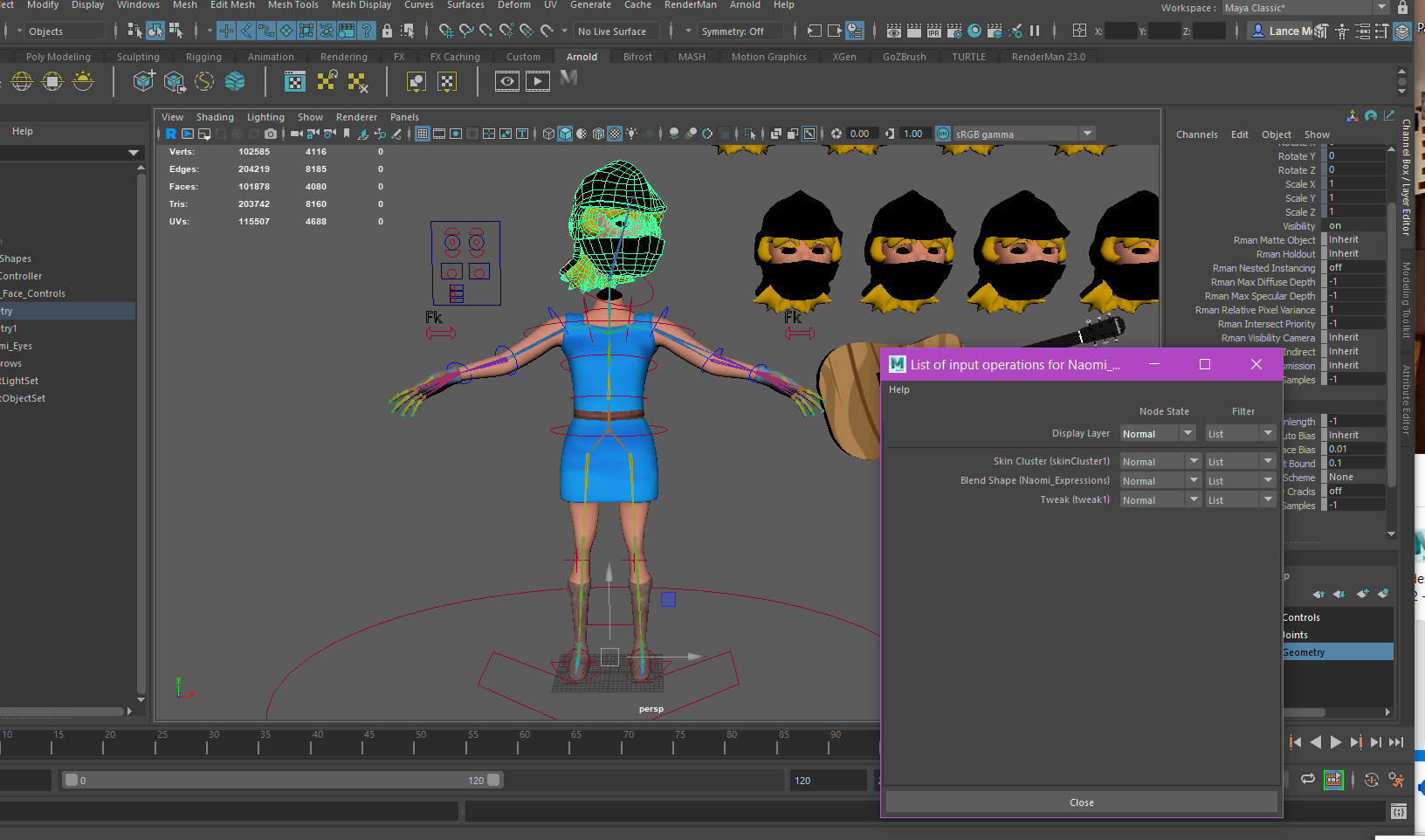Click the RenderMan R icon in panel toolbar
Screen dimensions: 1425x840
click(171, 134)
